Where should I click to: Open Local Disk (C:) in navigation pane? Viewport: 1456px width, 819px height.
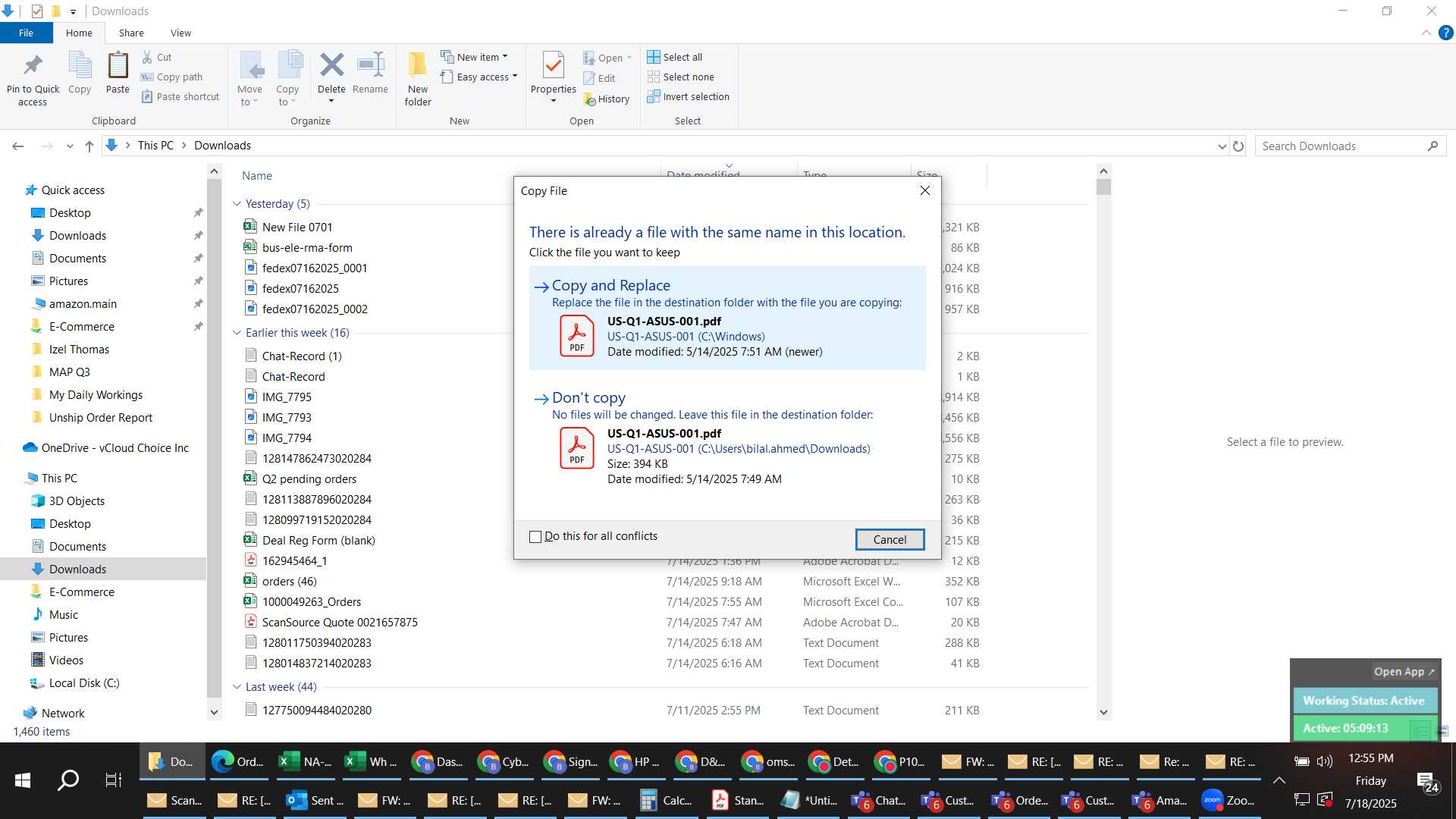(84, 682)
